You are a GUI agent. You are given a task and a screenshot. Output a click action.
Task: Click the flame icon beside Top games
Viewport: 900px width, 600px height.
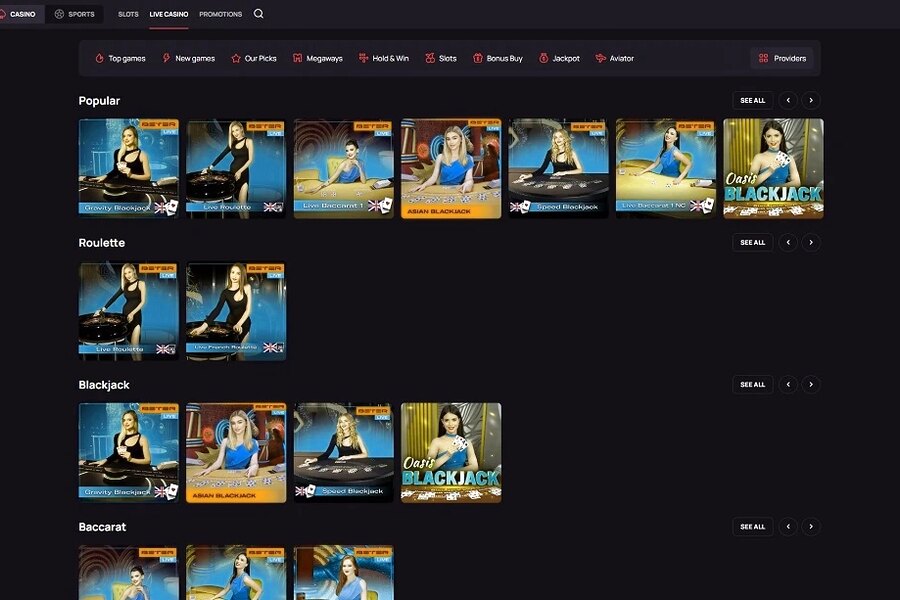[x=99, y=58]
